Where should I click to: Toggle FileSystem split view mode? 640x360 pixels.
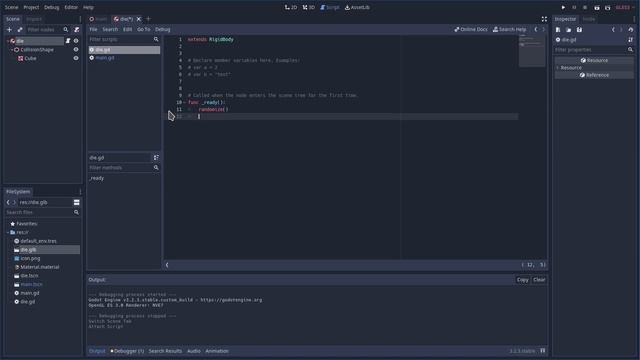[76, 202]
